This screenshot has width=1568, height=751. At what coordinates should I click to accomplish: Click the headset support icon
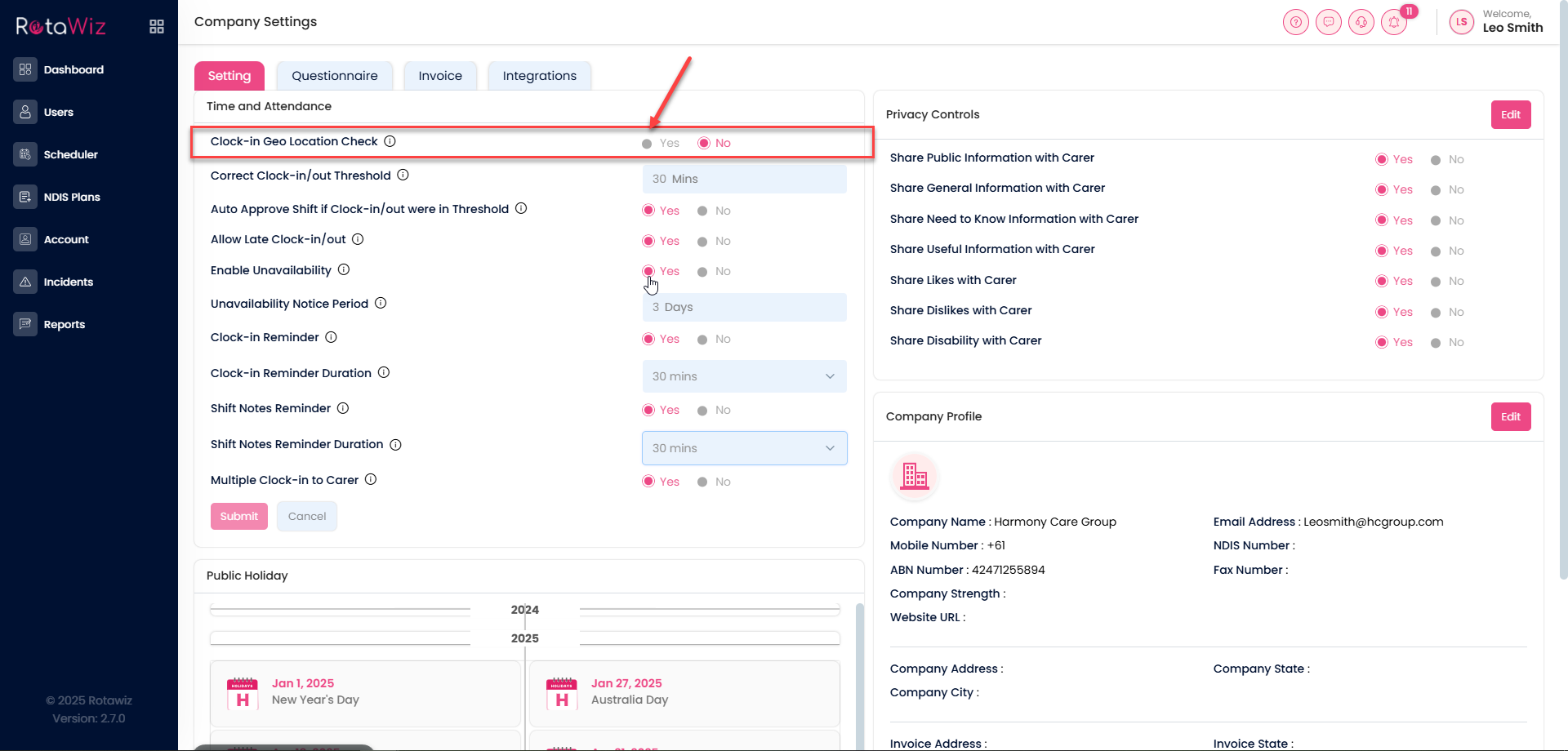point(1361,22)
